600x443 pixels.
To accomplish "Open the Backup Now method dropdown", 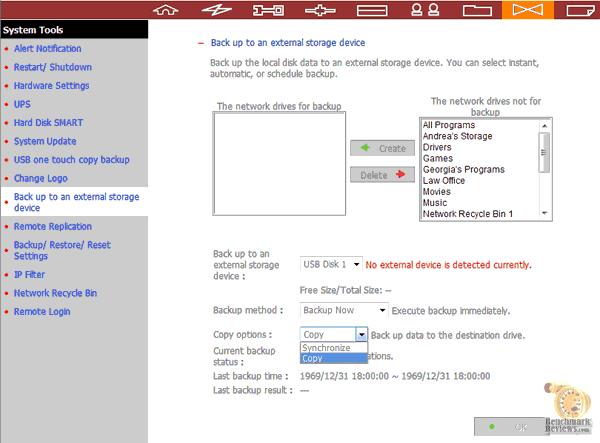I will pos(344,310).
